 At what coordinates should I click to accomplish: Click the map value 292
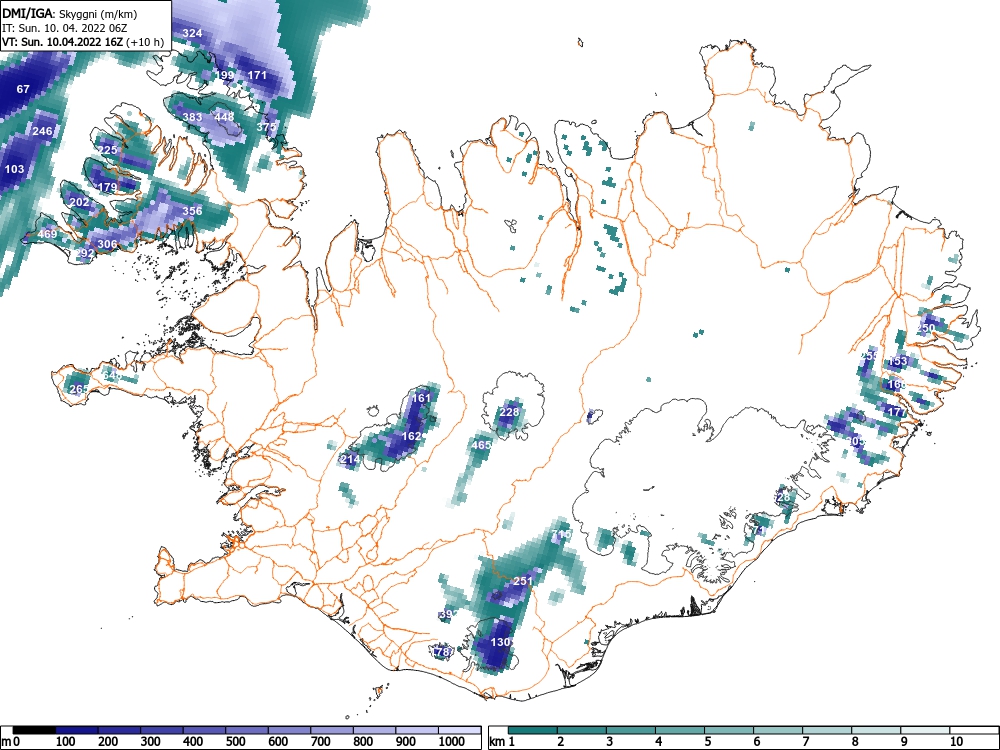pyautogui.click(x=85, y=253)
